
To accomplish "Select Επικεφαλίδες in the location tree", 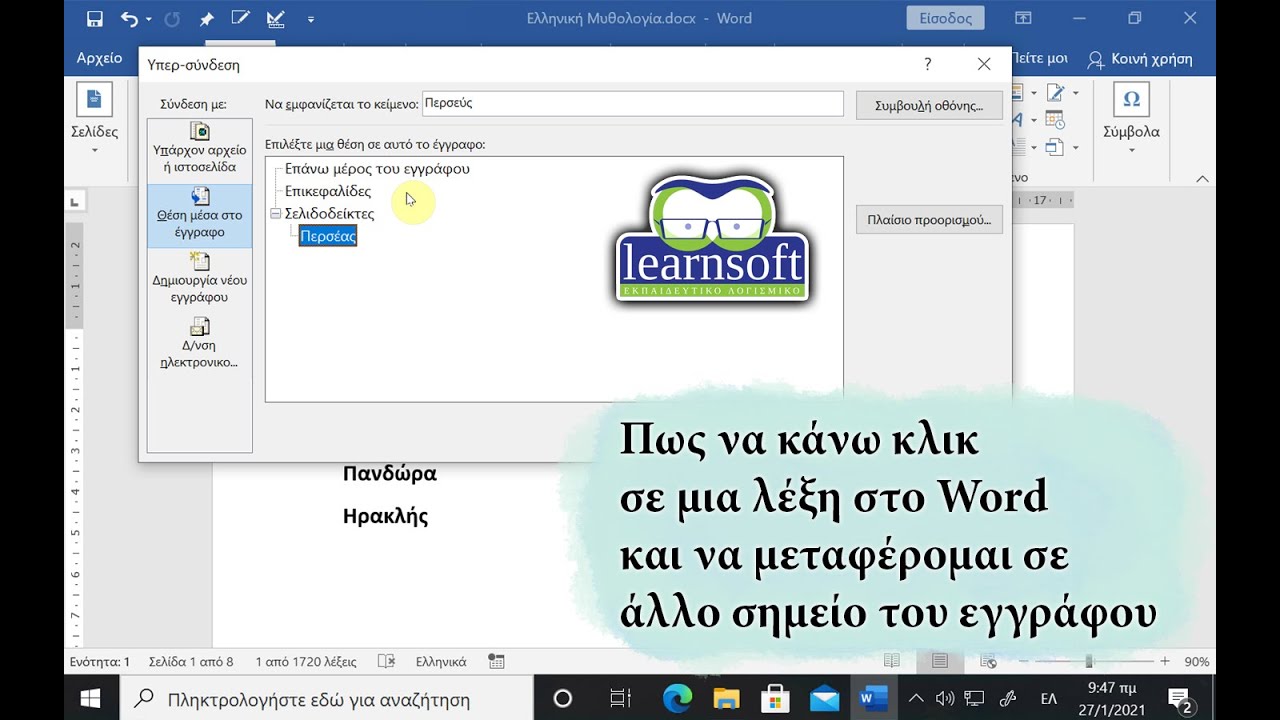I will (x=328, y=191).
